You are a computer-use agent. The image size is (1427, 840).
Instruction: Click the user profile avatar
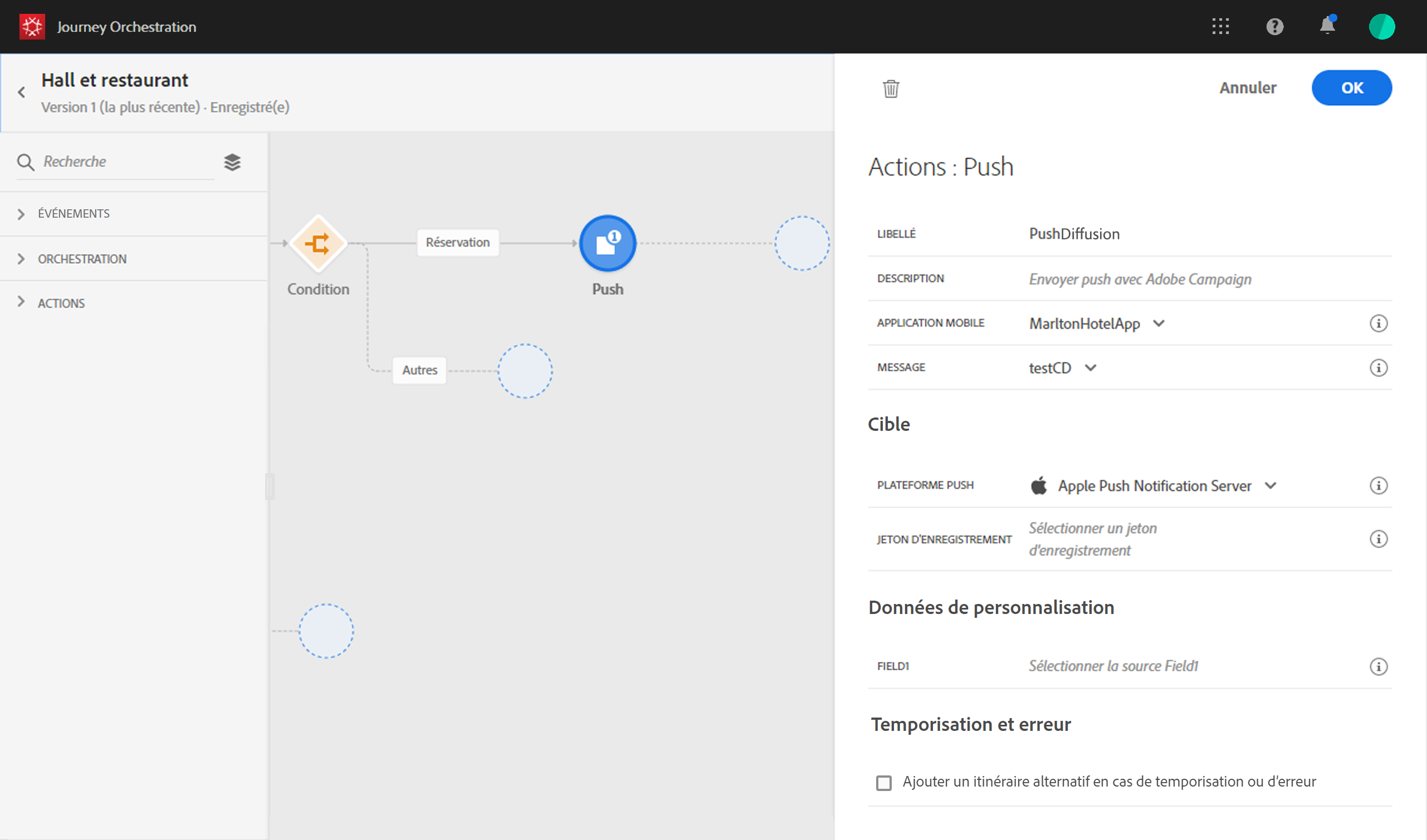click(1381, 27)
